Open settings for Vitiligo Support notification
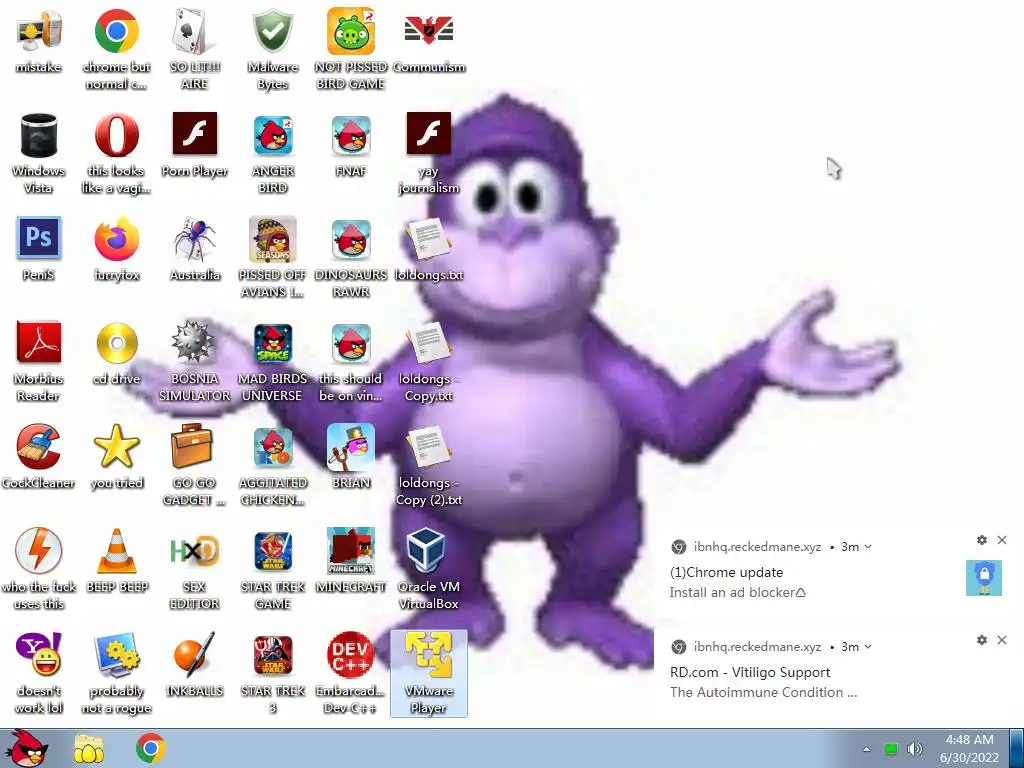The image size is (1024, 768). tap(982, 640)
